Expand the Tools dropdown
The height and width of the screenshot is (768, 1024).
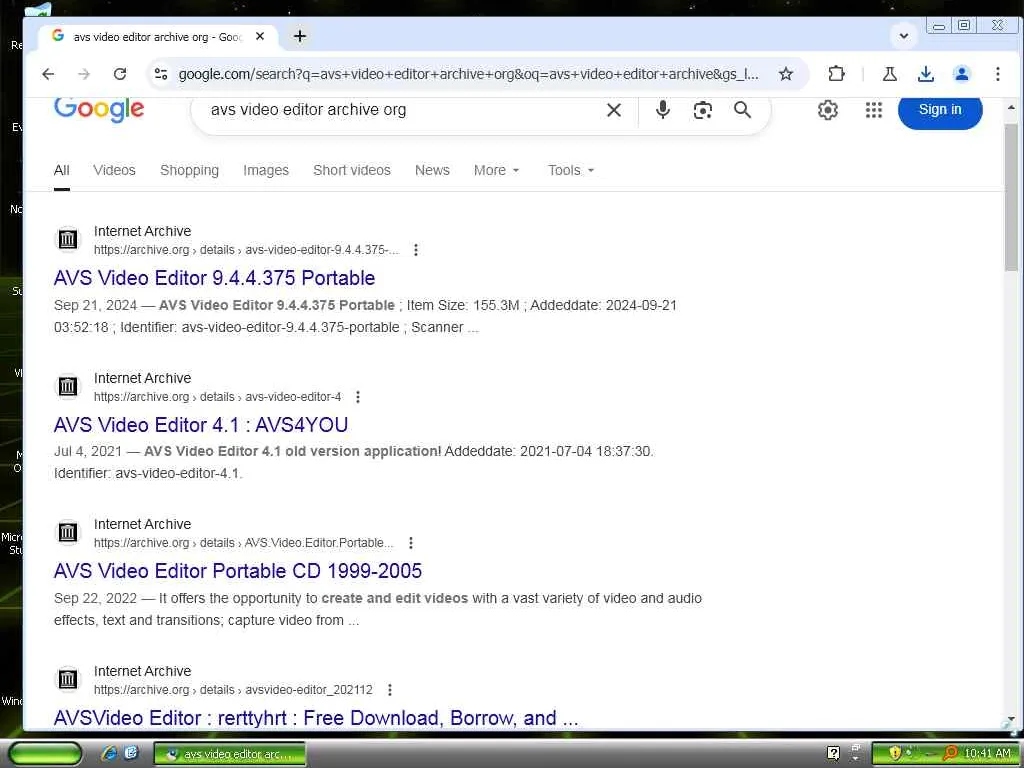571,170
